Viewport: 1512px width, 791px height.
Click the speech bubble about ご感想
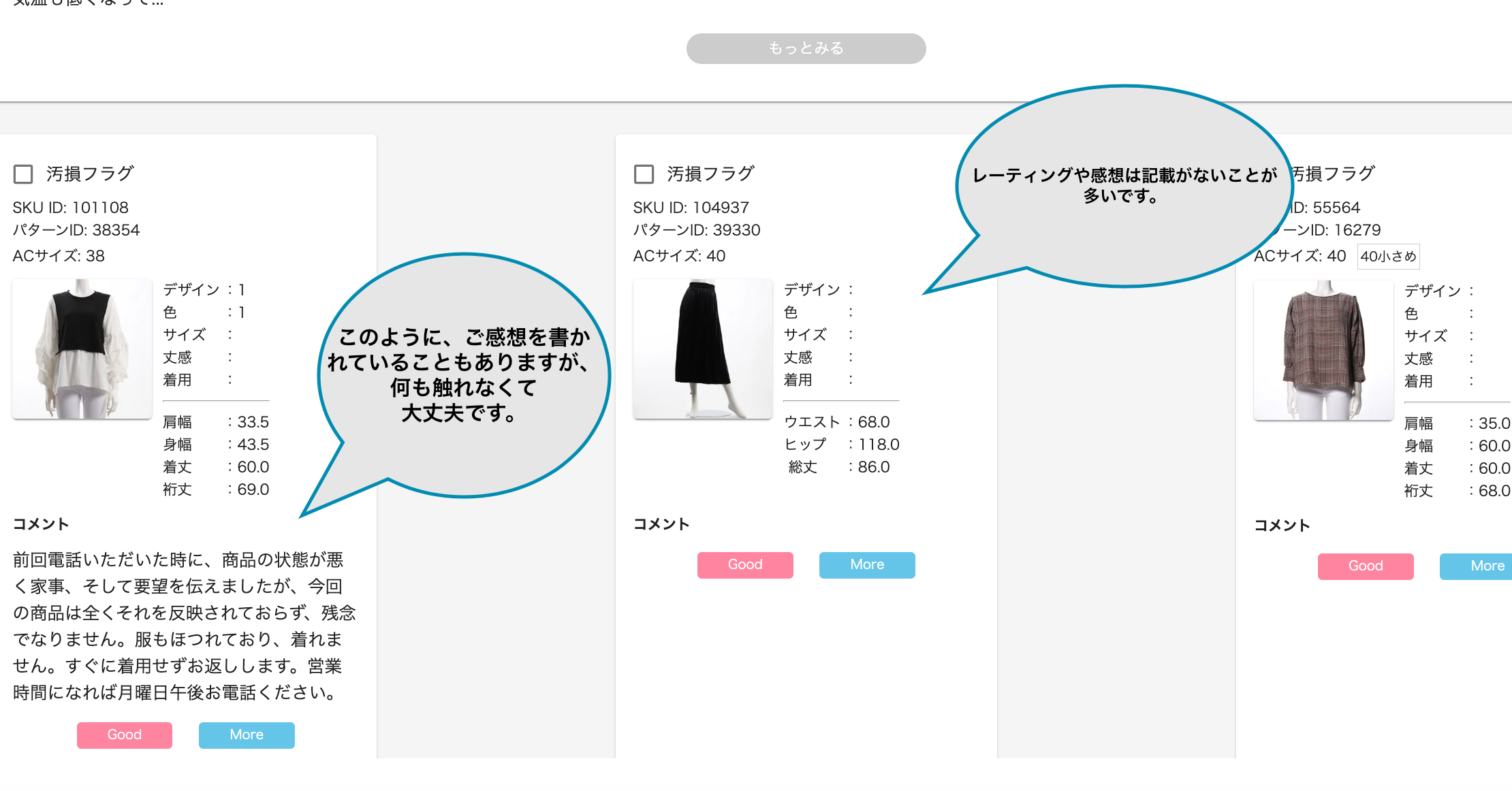[463, 374]
